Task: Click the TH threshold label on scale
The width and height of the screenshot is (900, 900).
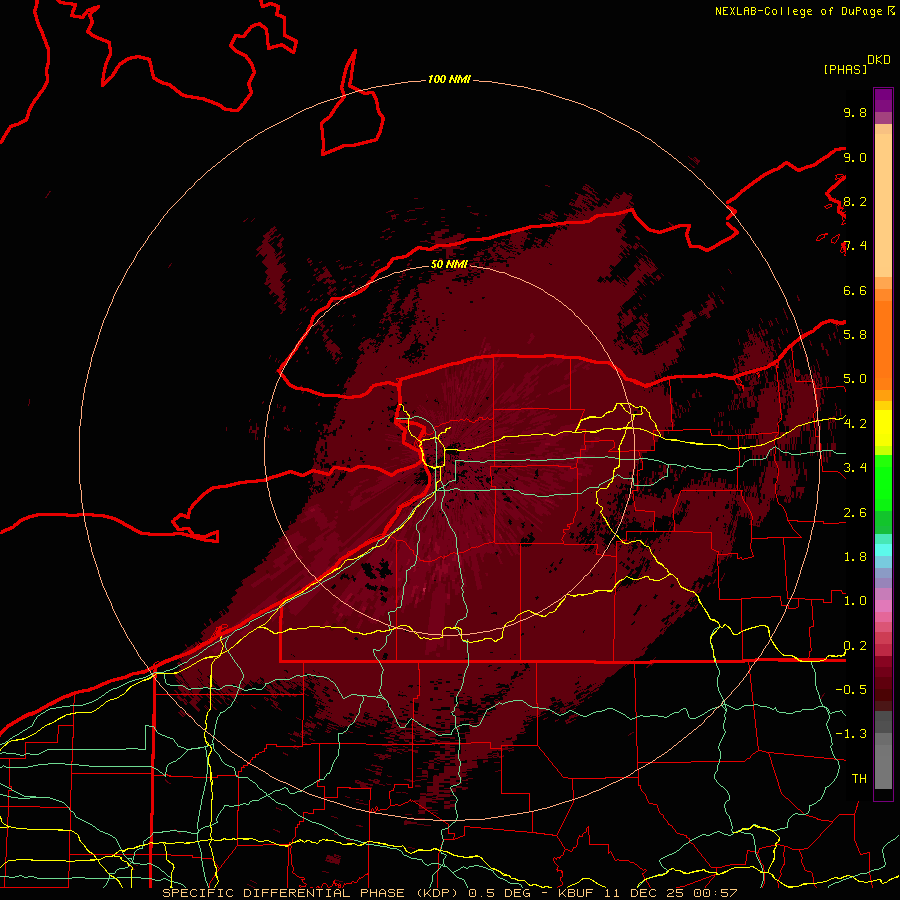Action: [x=859, y=779]
